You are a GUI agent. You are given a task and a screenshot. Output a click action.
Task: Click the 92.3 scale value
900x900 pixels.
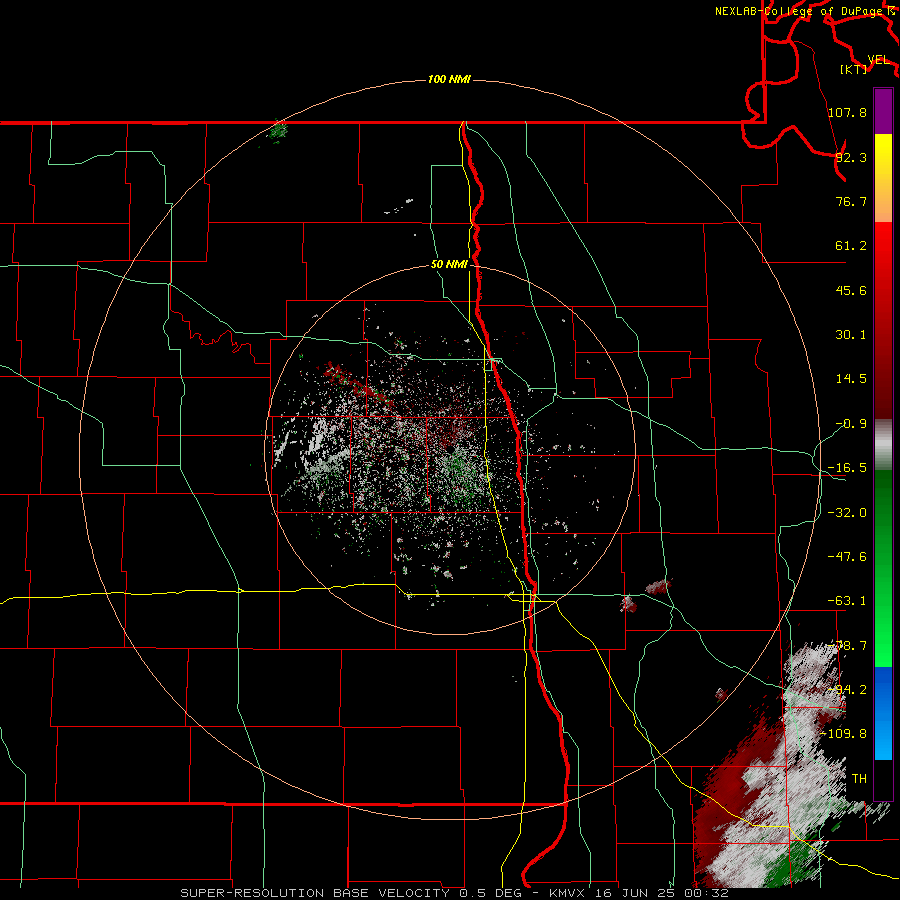tap(851, 157)
